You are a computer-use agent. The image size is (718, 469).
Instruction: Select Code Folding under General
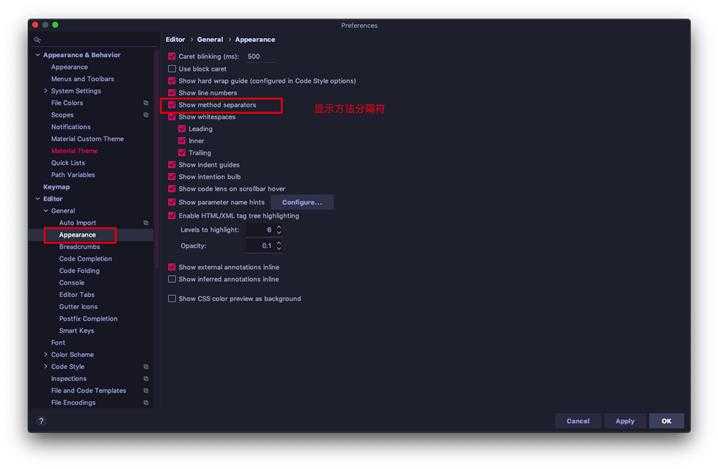tap(79, 271)
